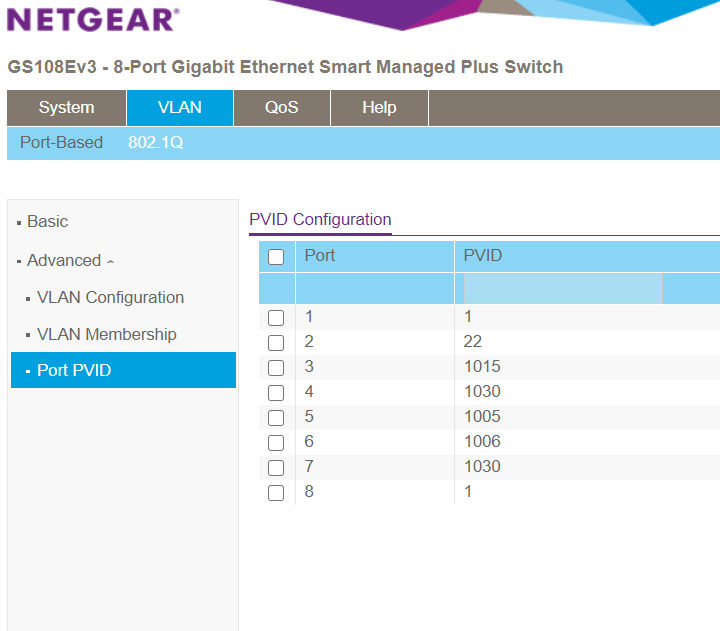Check the box for port 5
This screenshot has width=720, height=631.
276,418
